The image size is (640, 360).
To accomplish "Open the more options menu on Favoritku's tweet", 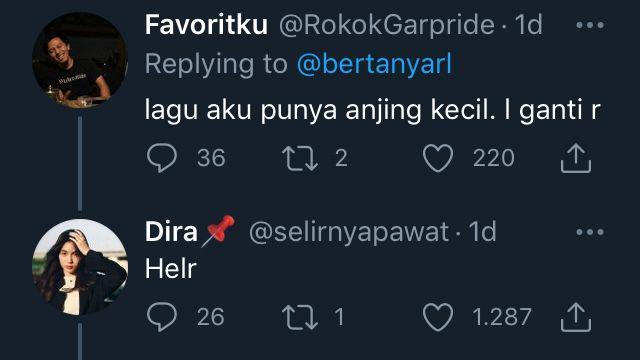I will click(x=590, y=25).
